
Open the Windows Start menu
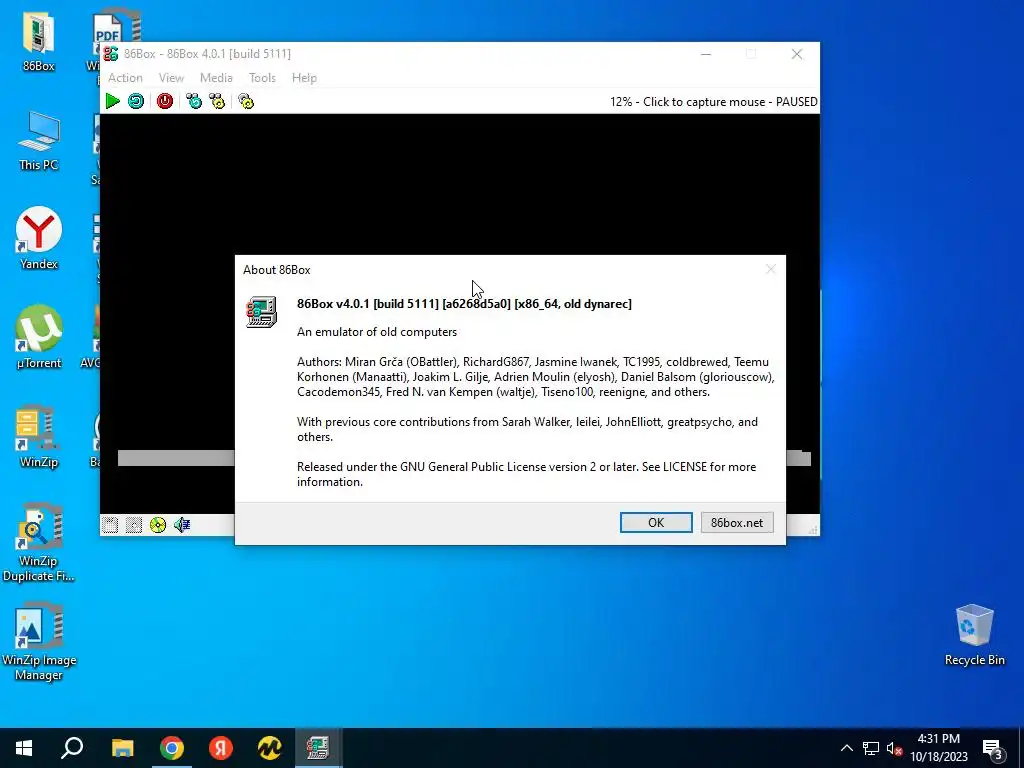tap(24, 748)
